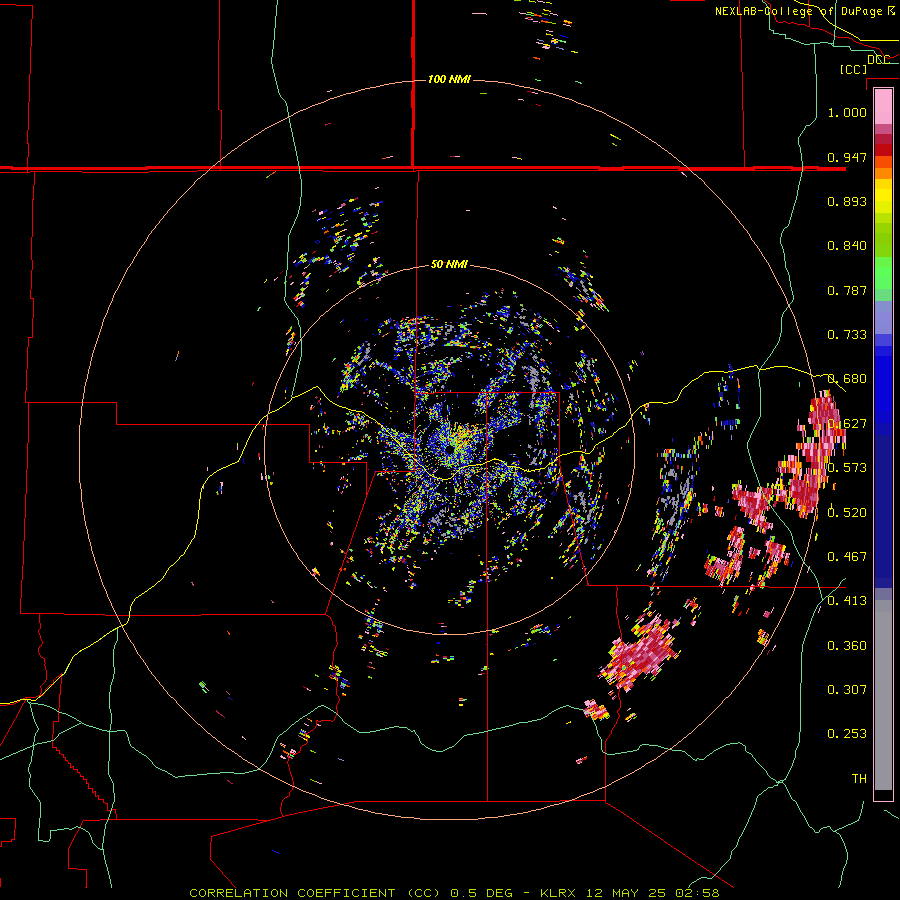Viewport: 900px width, 900px height.
Task: Click the 0.947 scale value
Action: click(x=847, y=157)
